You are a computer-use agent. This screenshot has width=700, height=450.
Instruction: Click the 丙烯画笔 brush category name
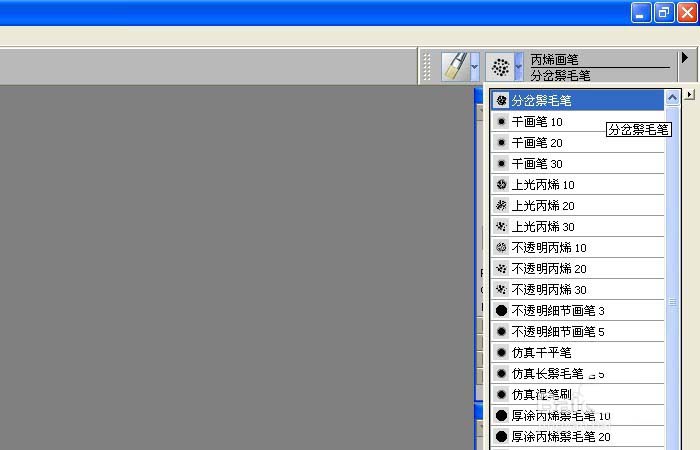pos(554,60)
